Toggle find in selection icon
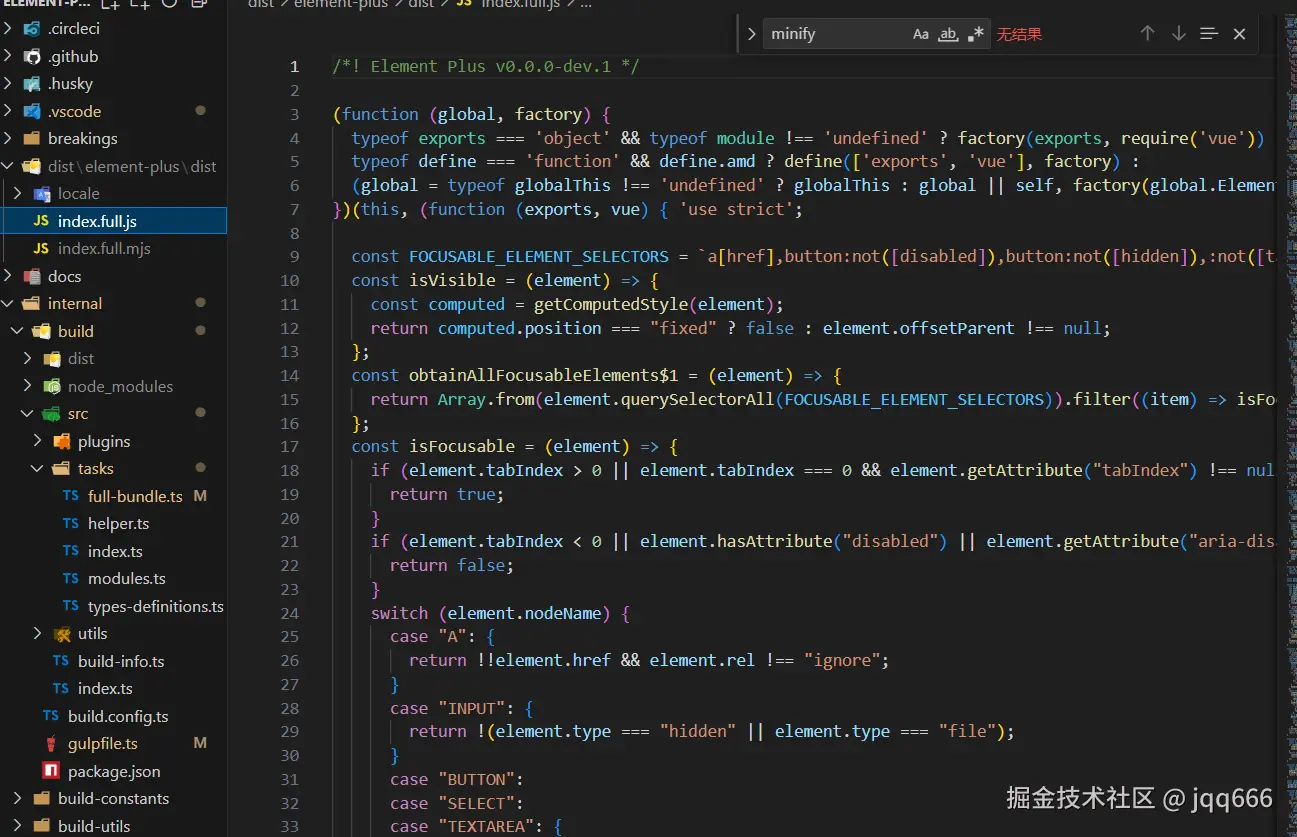Image resolution: width=1297 pixels, height=837 pixels. click(1209, 34)
